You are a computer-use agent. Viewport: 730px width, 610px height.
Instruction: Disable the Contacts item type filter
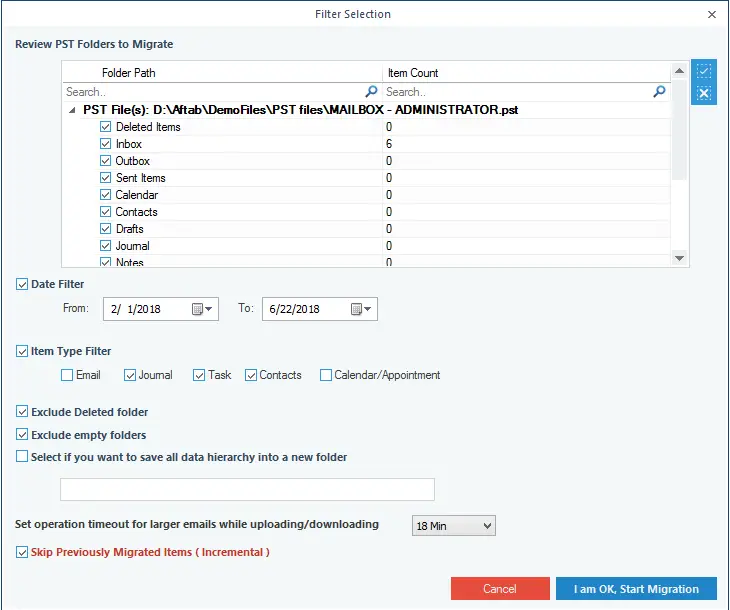click(x=251, y=375)
